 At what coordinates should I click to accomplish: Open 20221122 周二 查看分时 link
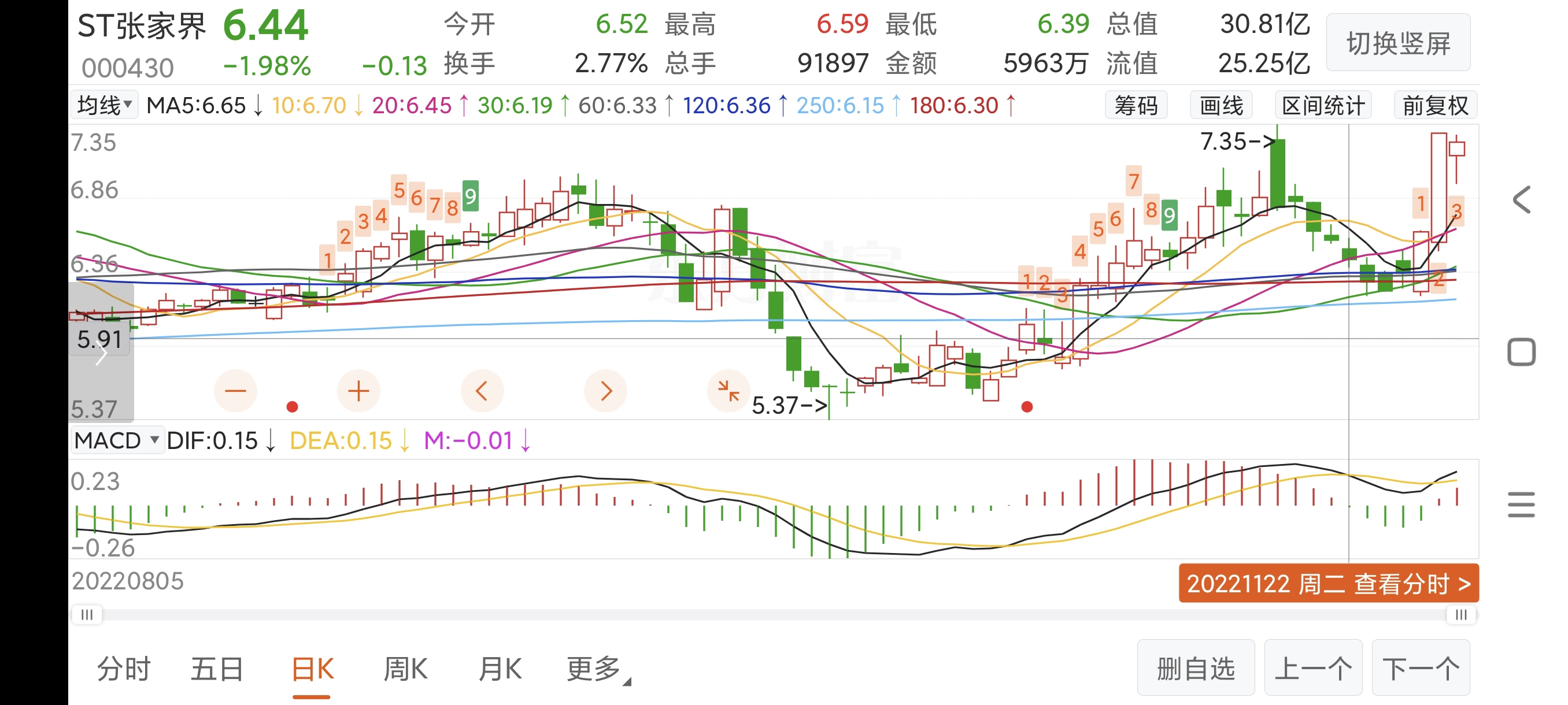coord(1329,583)
